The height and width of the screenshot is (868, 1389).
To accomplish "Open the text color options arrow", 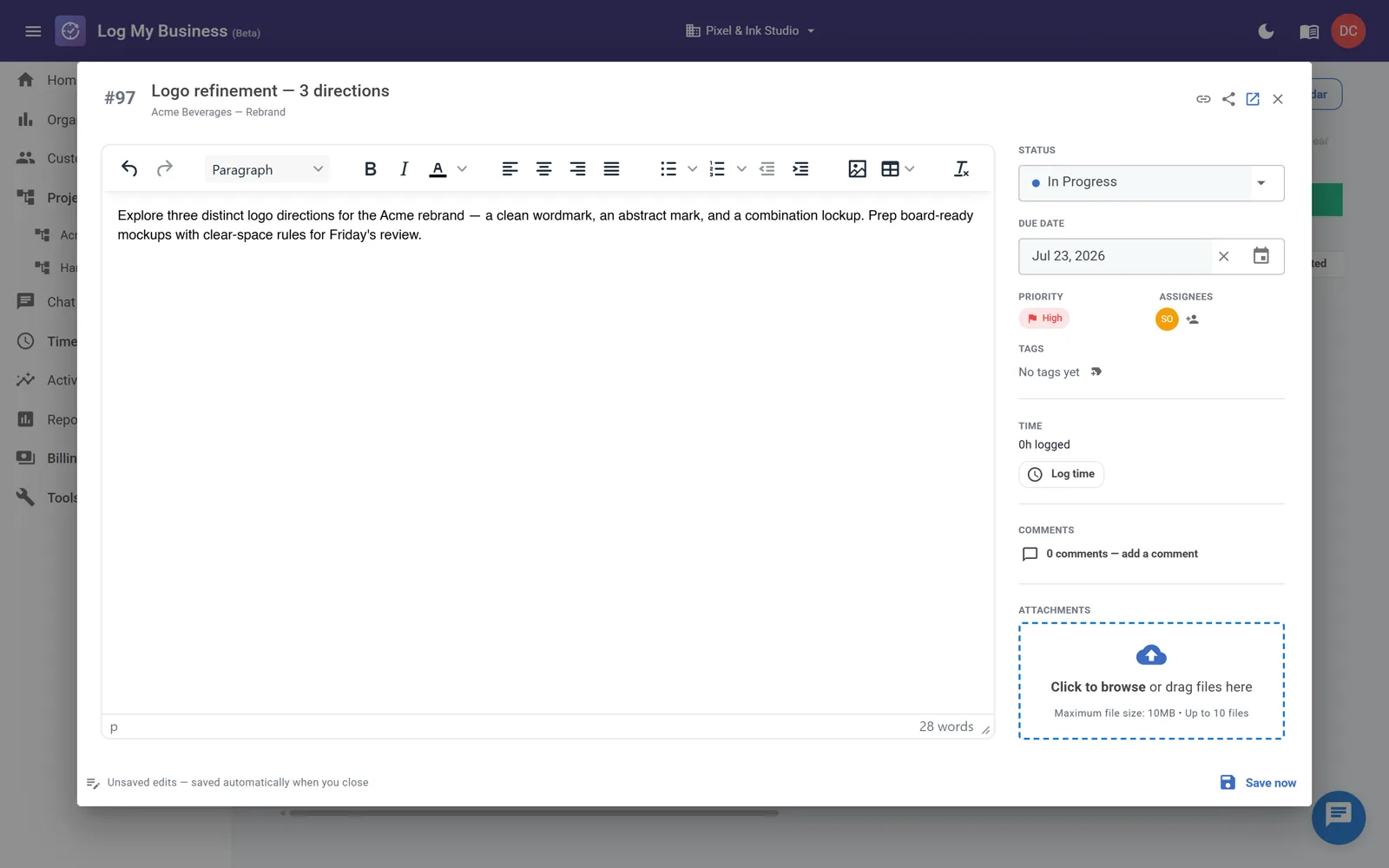I will [x=462, y=169].
